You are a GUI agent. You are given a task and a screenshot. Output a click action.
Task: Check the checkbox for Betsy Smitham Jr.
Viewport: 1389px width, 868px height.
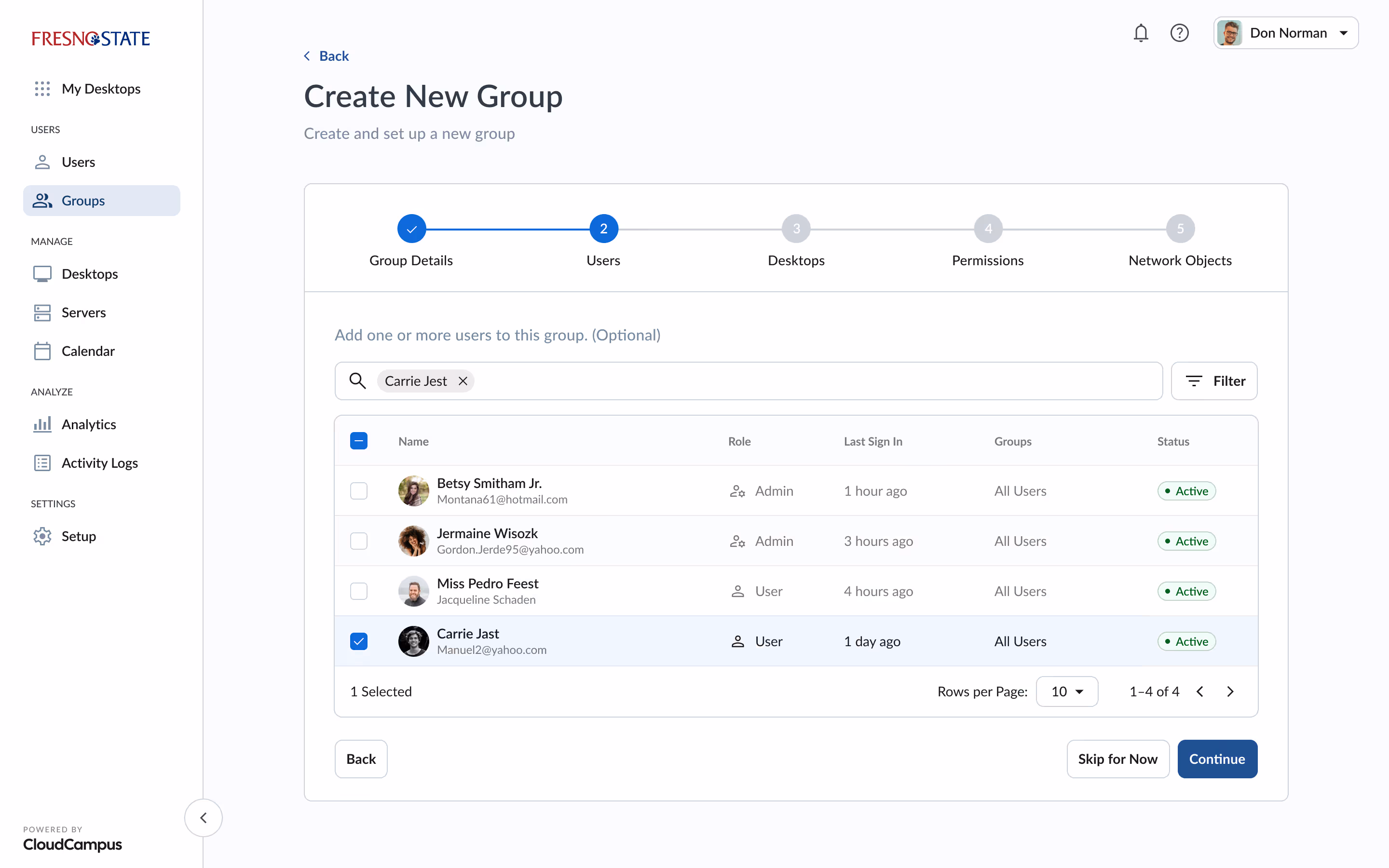pyautogui.click(x=358, y=491)
